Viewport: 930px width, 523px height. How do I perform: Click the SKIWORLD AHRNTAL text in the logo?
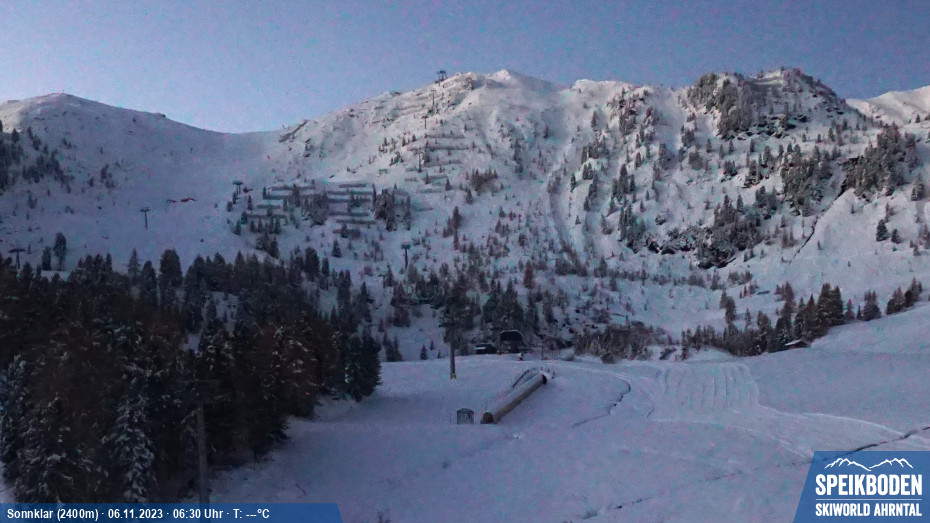867,509
